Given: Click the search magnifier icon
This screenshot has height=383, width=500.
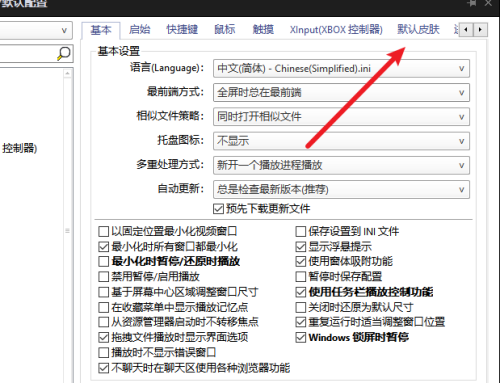Looking at the screenshot, I should (x=63, y=53).
